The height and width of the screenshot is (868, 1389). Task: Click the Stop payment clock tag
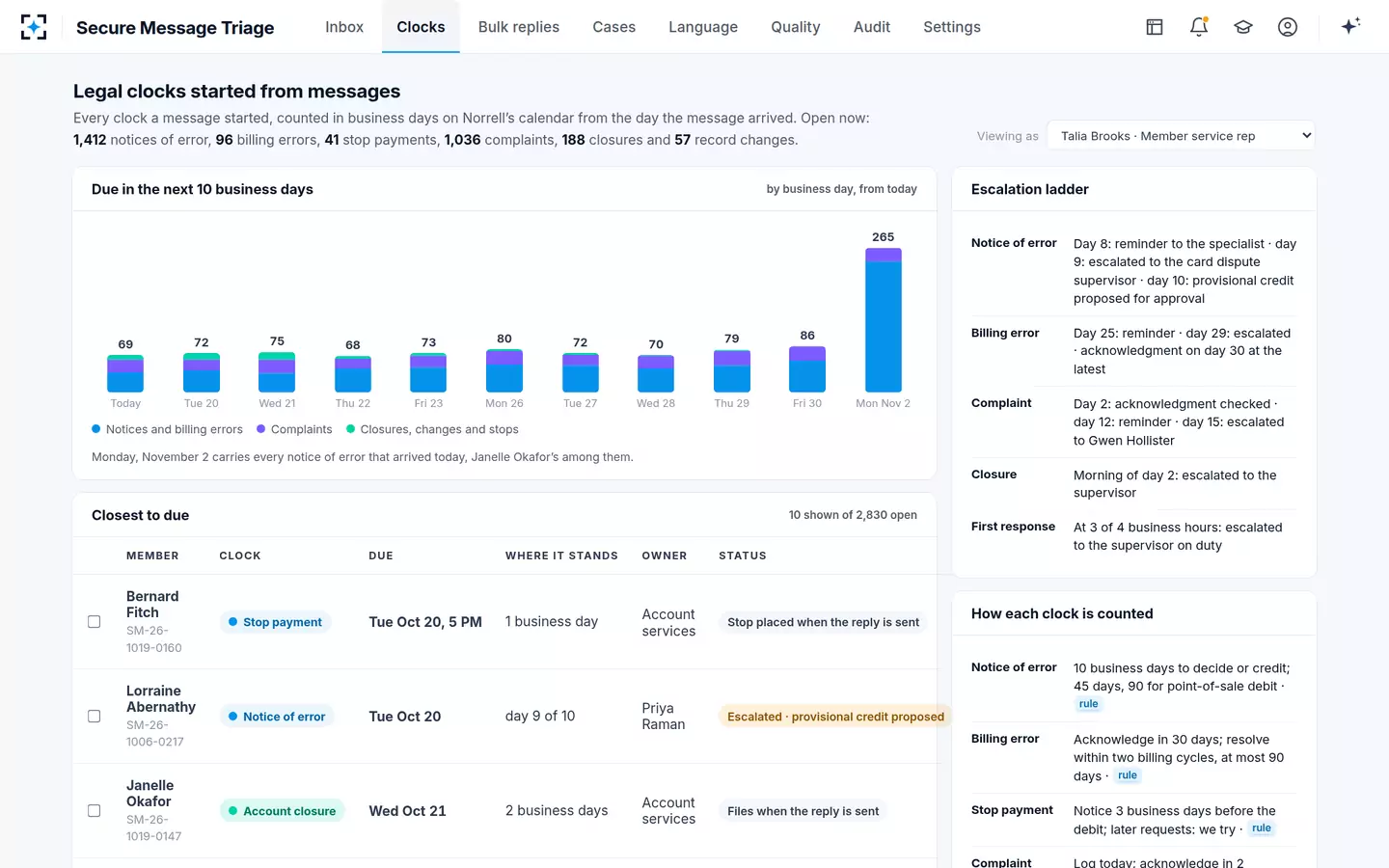click(x=275, y=622)
